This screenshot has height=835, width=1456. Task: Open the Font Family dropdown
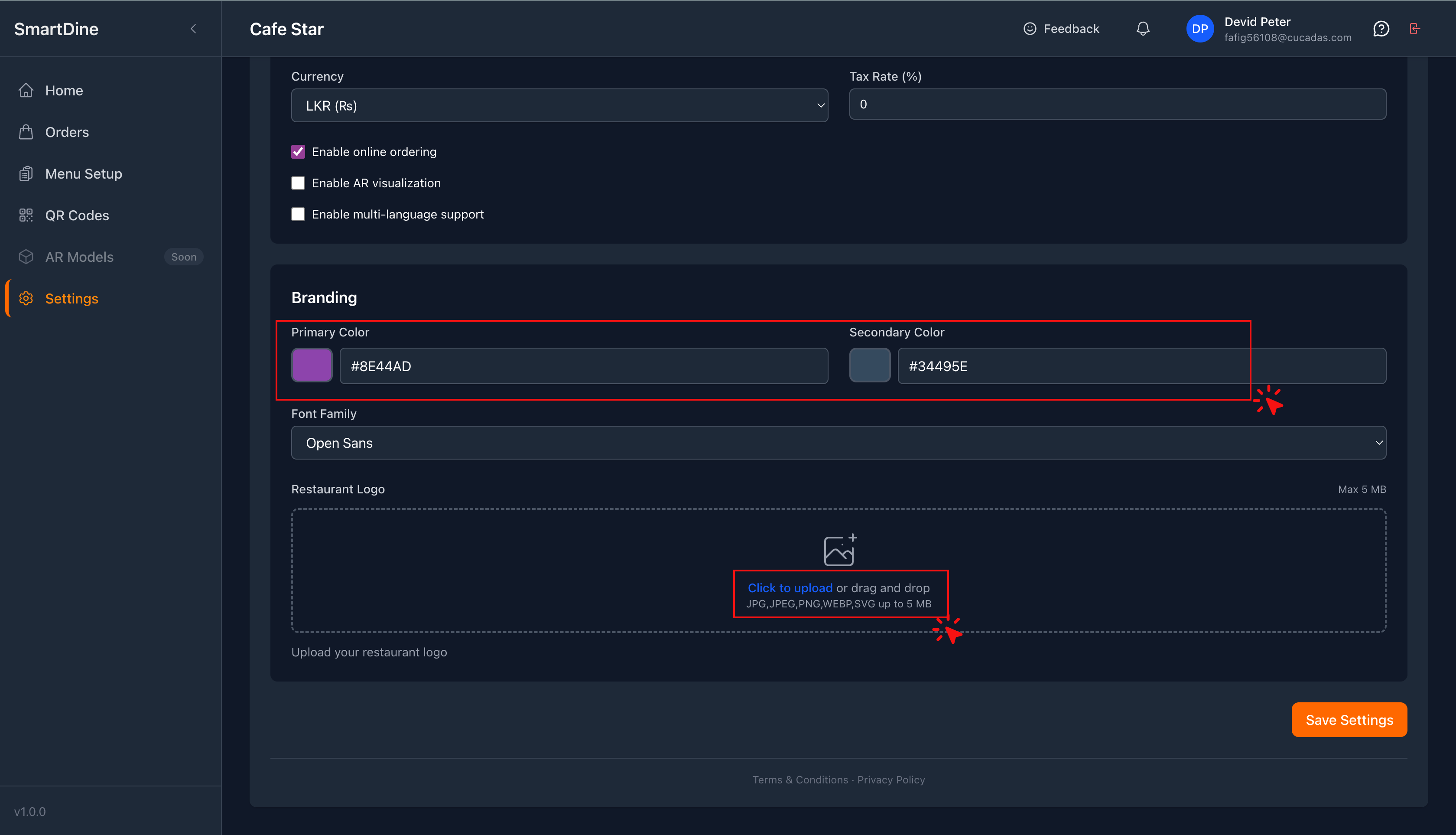tap(838, 443)
